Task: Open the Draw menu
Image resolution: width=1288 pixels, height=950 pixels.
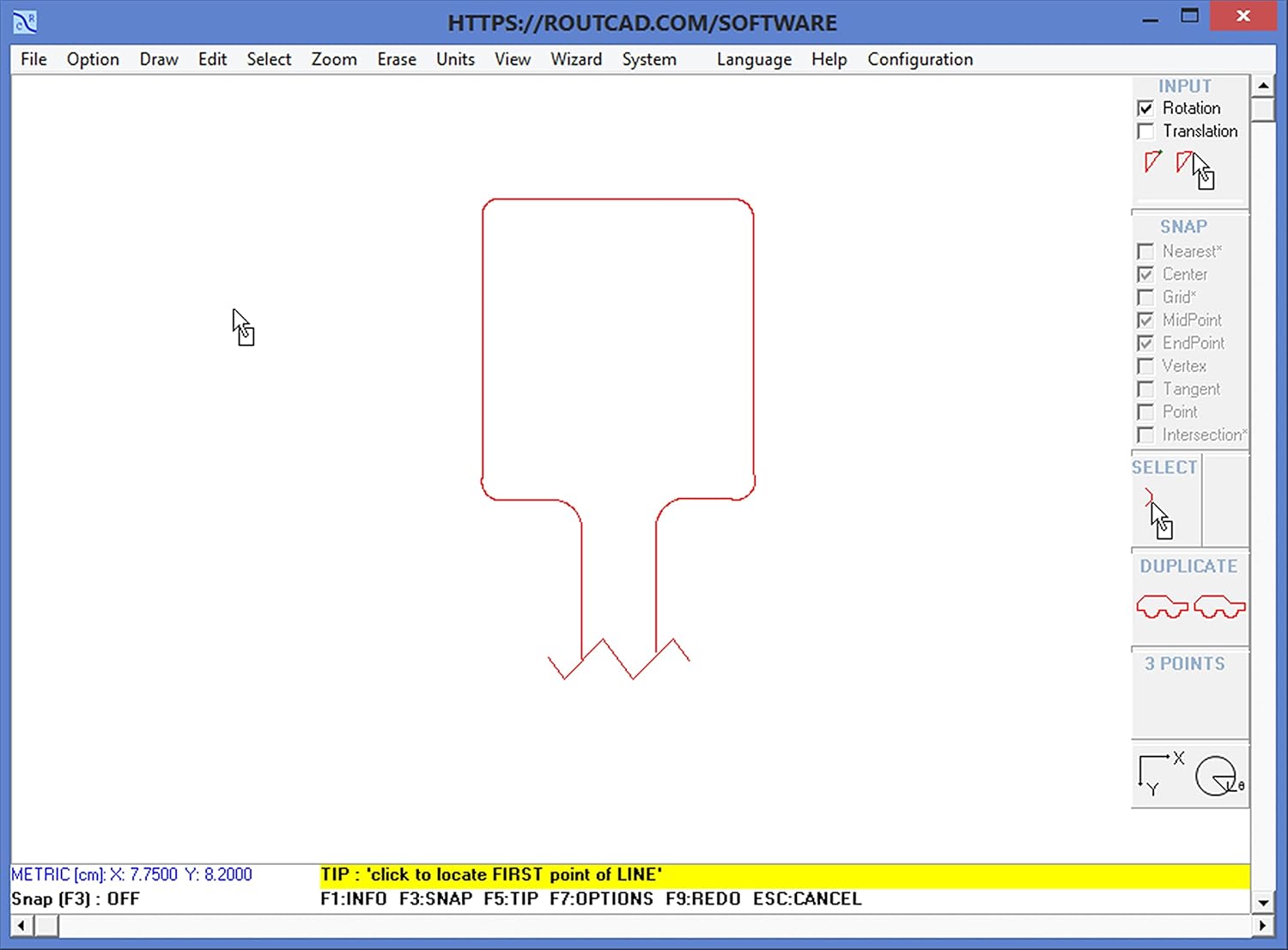Action: (158, 59)
